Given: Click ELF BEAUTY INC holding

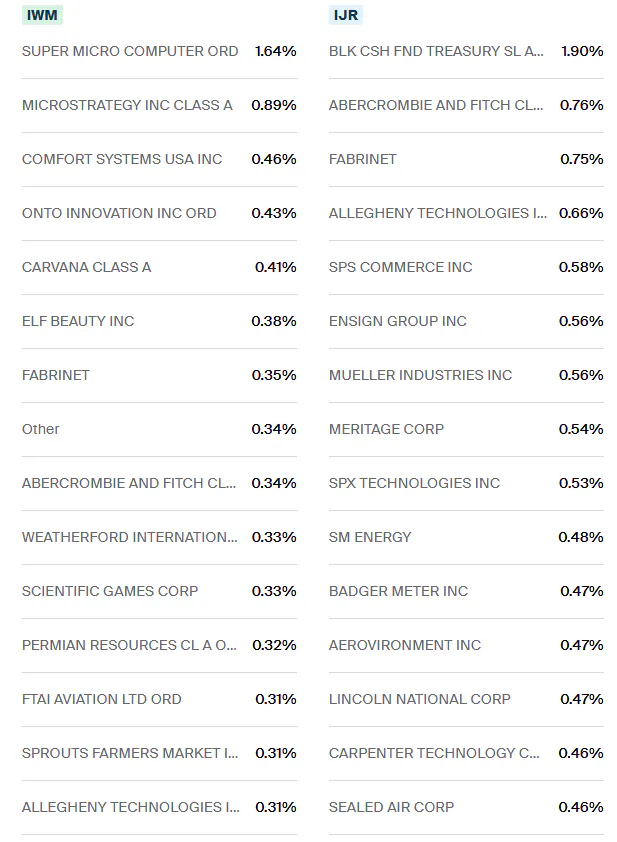Looking at the screenshot, I should pyautogui.click(x=77, y=321).
